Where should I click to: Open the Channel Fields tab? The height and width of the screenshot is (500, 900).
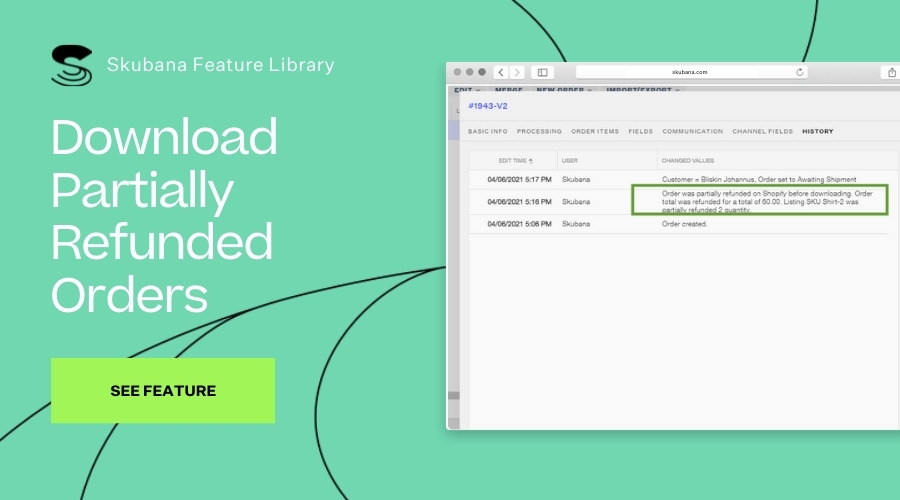point(762,131)
